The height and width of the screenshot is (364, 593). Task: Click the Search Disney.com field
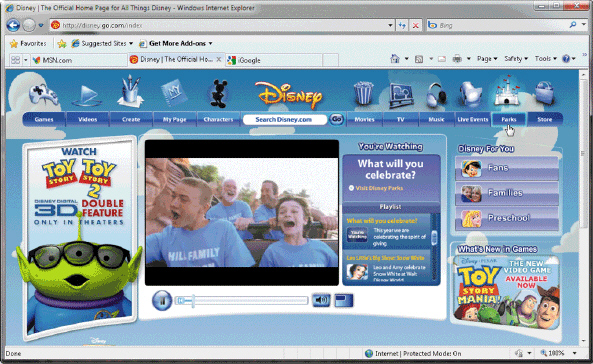click(x=284, y=120)
